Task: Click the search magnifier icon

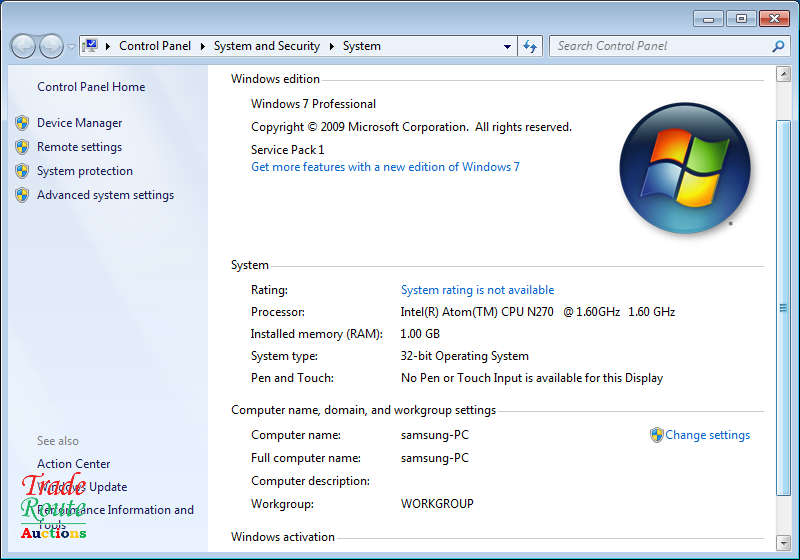Action: coord(778,46)
